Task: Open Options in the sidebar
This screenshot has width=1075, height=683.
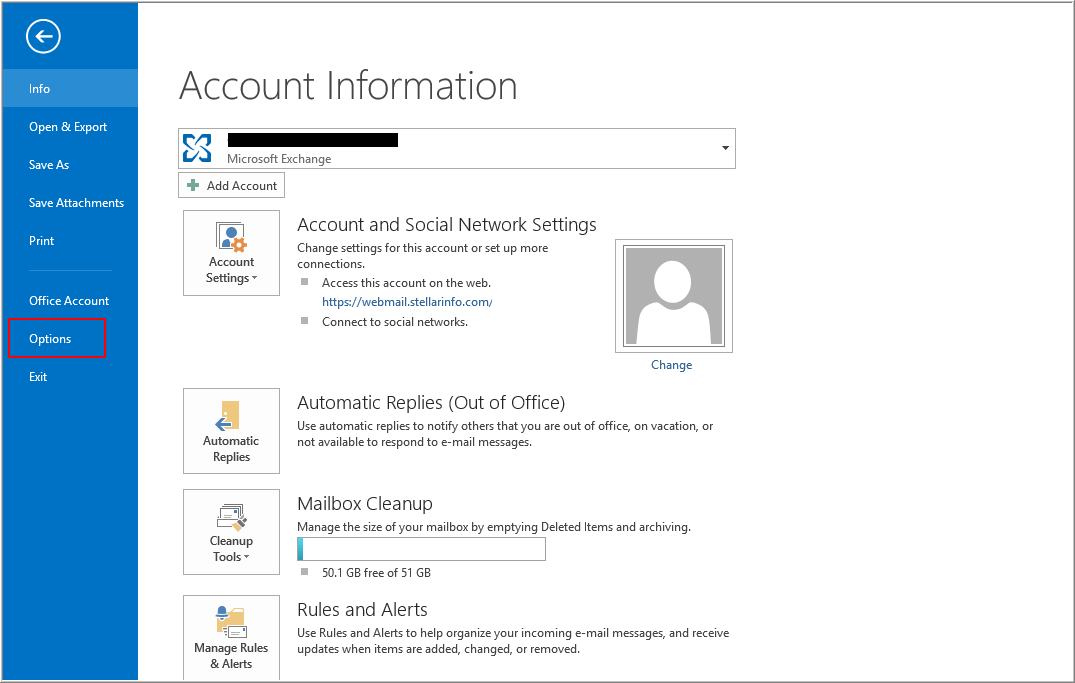Action: (x=50, y=339)
